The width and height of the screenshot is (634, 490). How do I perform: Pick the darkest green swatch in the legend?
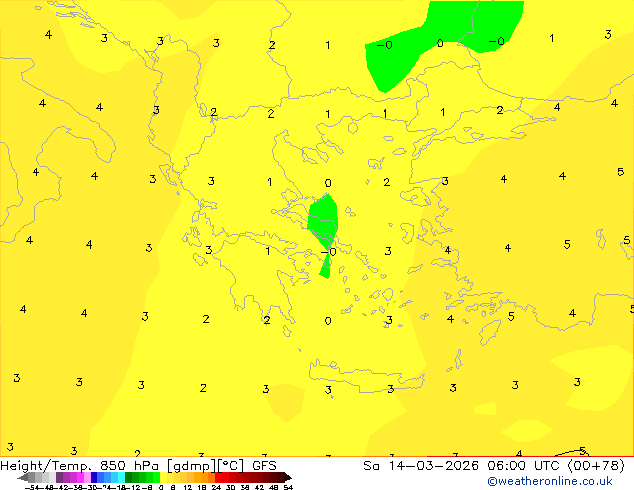pyautogui.click(x=129, y=478)
